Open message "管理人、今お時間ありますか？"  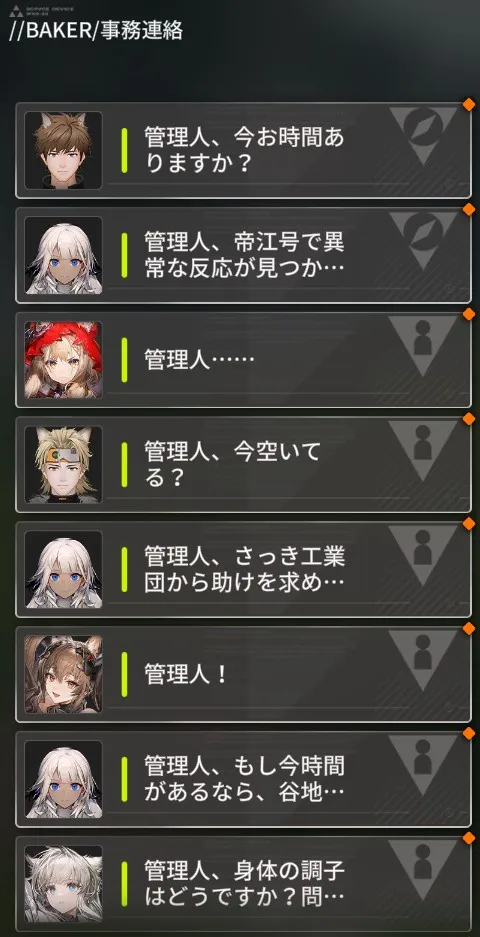tap(243, 151)
